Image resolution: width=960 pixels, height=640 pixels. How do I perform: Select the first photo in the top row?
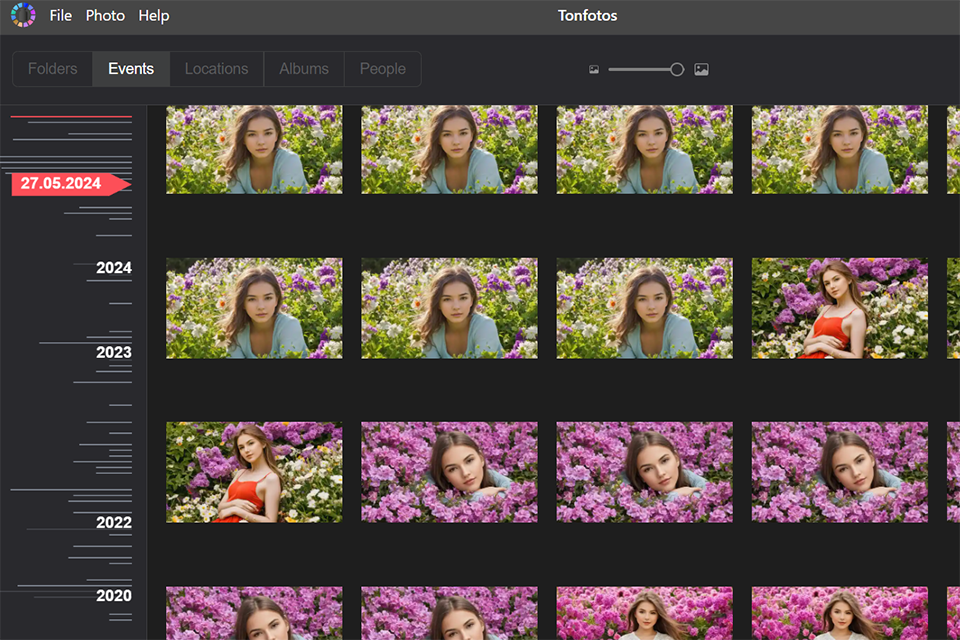pyautogui.click(x=254, y=148)
